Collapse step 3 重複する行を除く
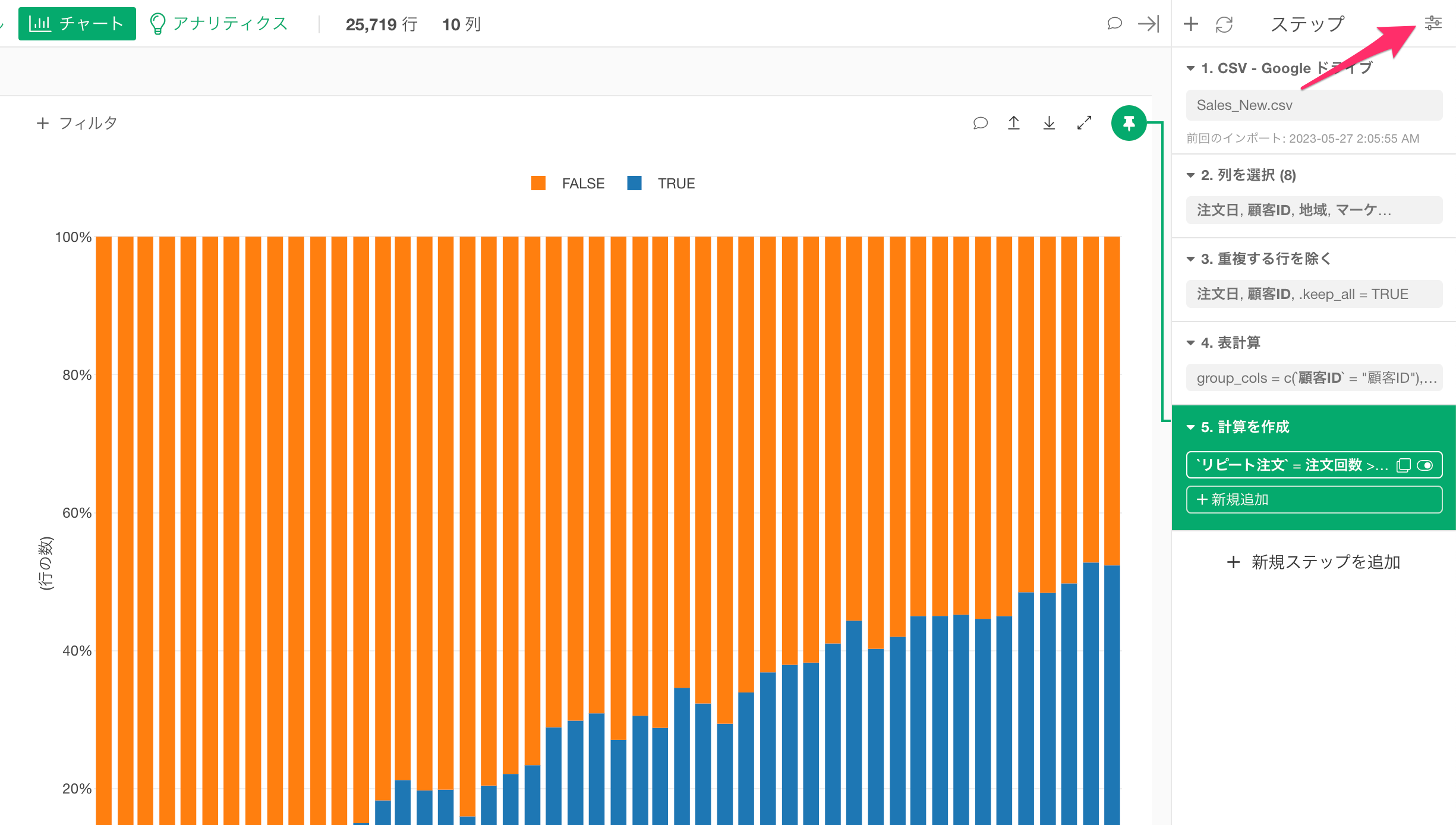Screen dimensions: 1456x825 click(x=1190, y=259)
